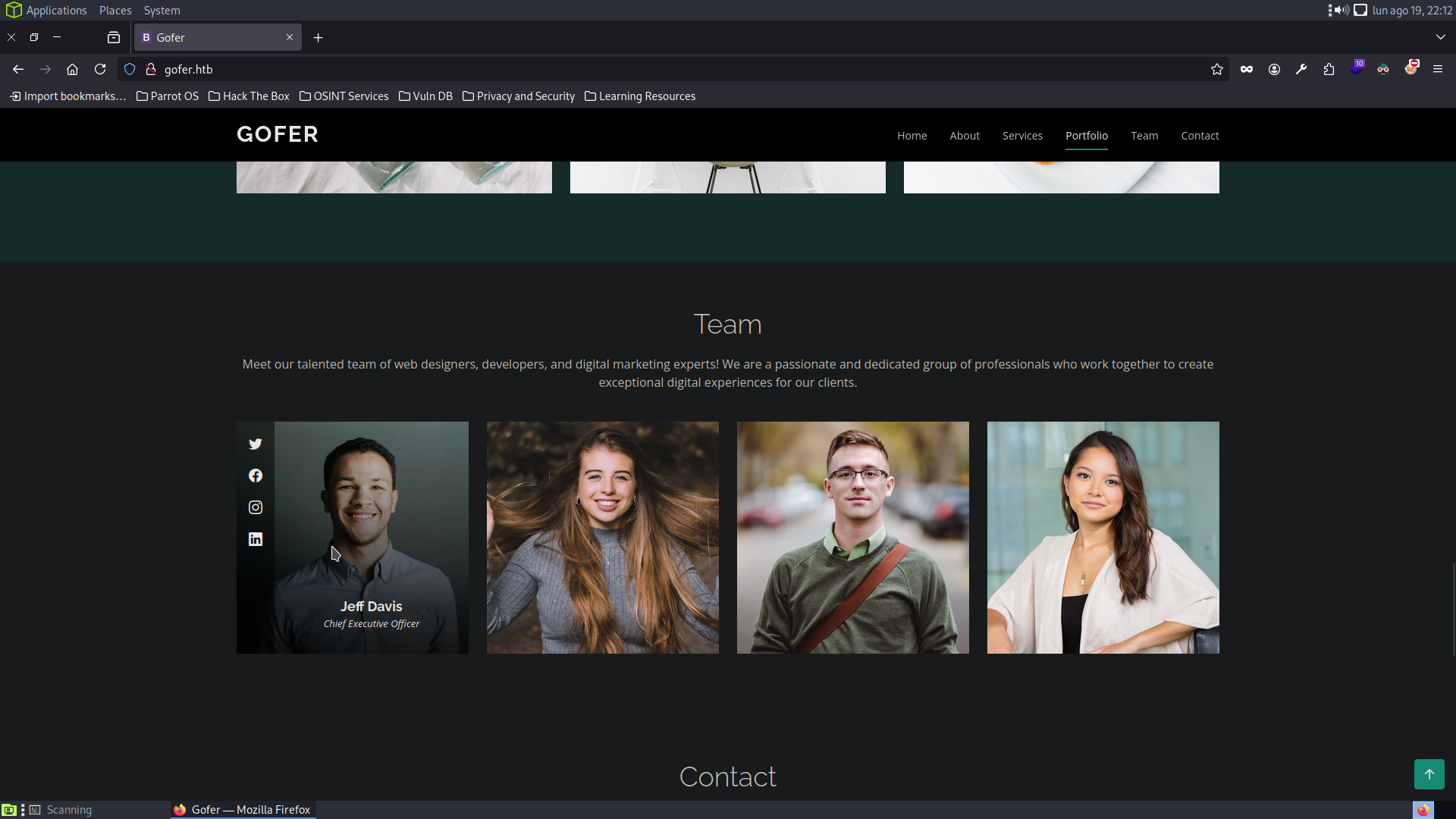Click the Firefox bookmark star icon
The height and width of the screenshot is (819, 1456).
[1217, 69]
